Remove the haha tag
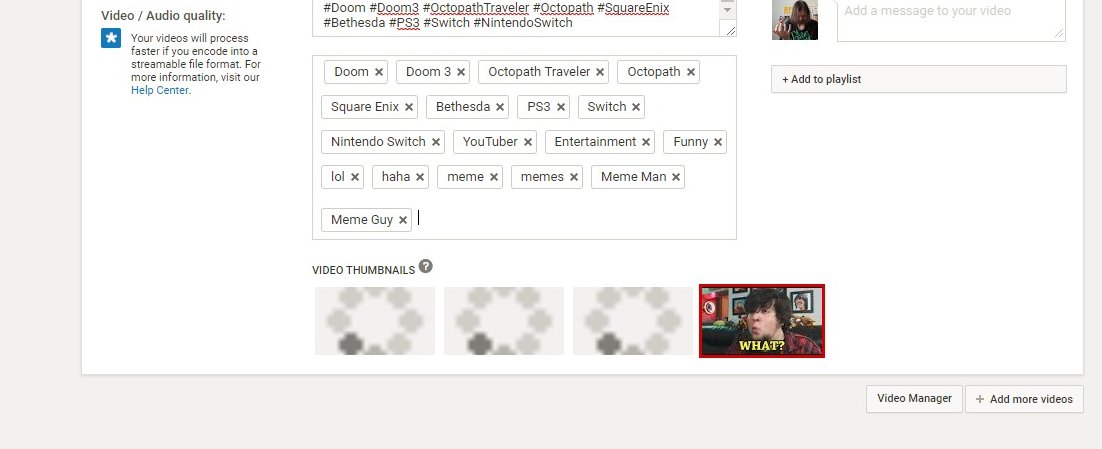This screenshot has height=449, width=1102. (x=420, y=178)
